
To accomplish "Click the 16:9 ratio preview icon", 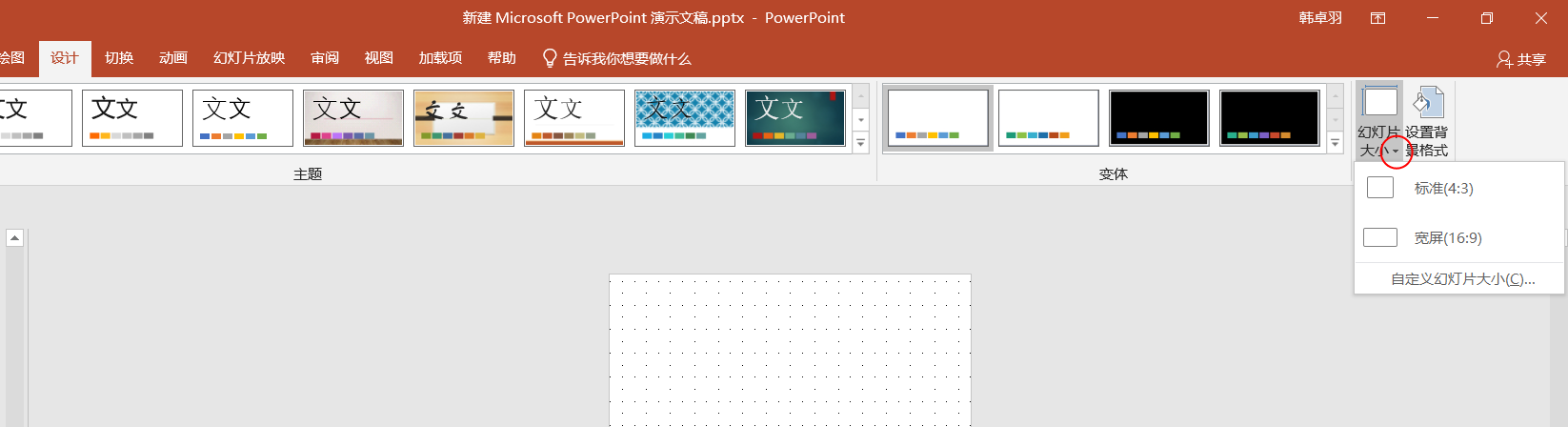I will click(1380, 237).
